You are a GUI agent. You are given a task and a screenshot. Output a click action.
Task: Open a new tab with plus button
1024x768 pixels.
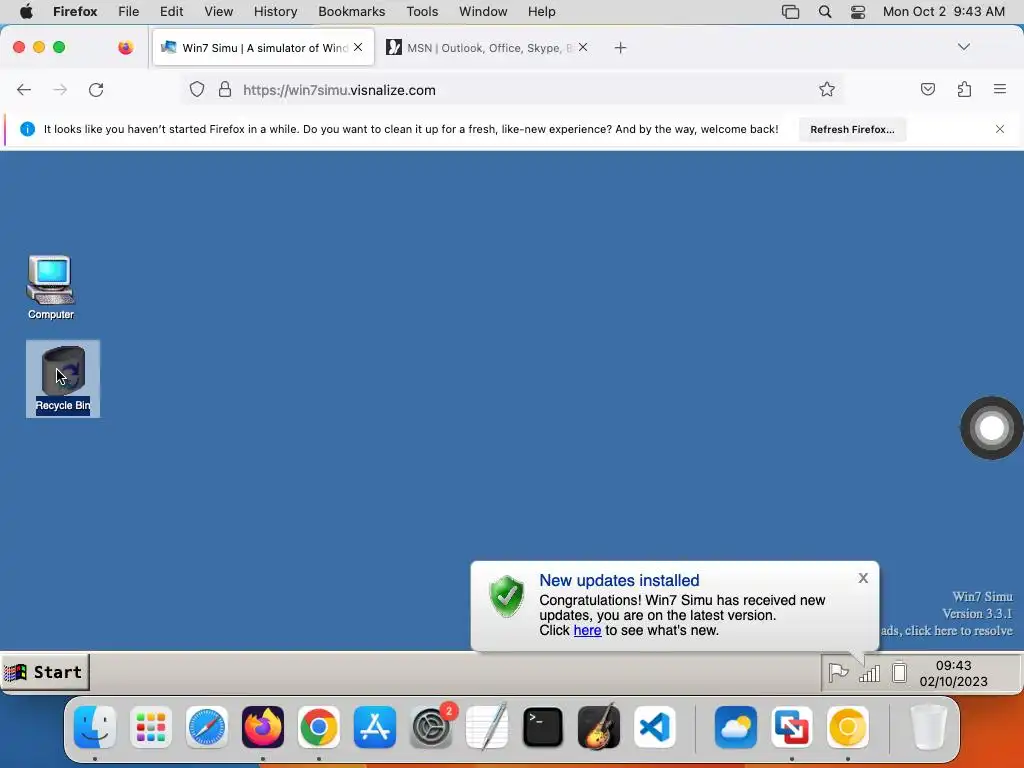(620, 48)
